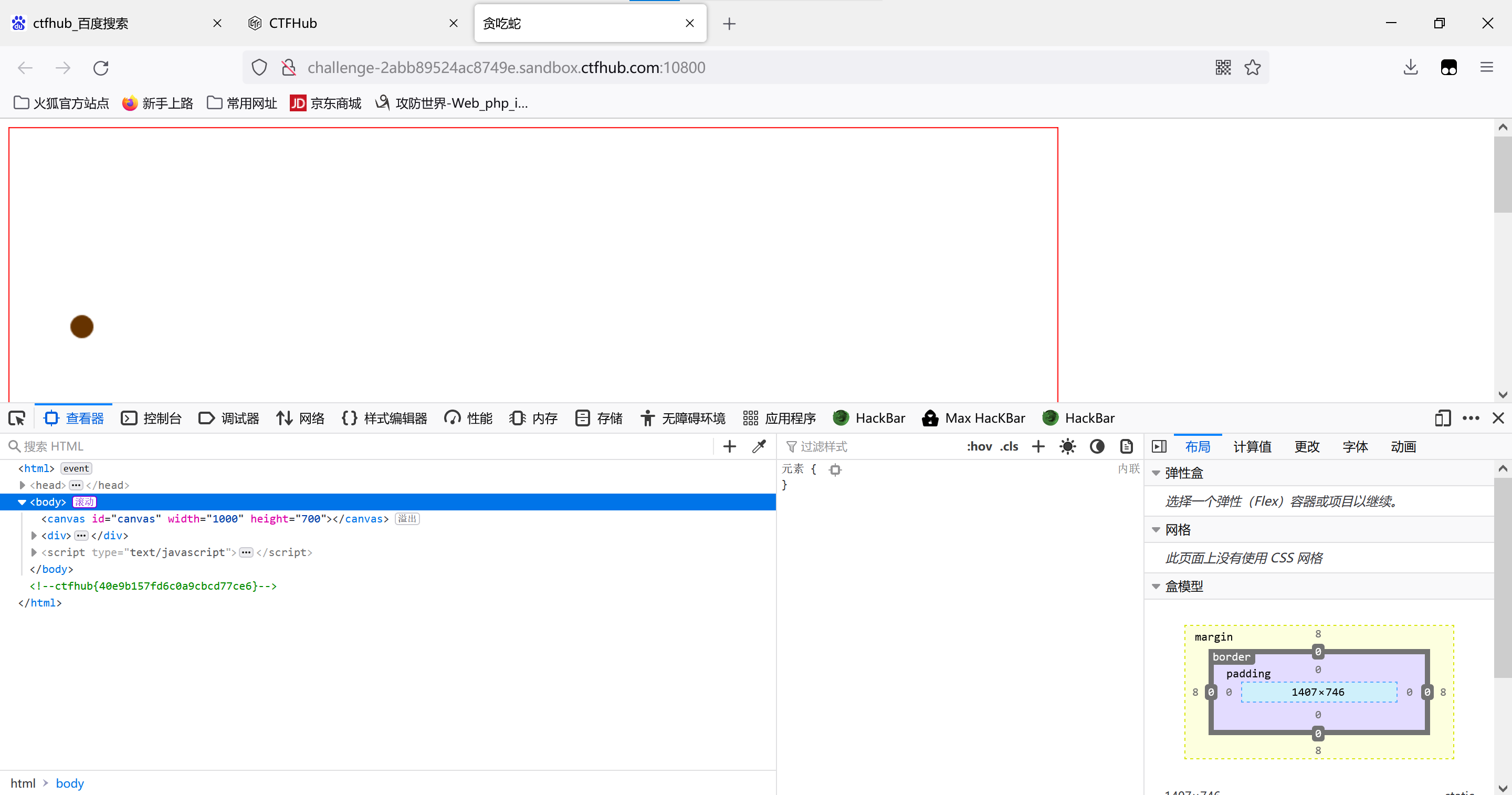Image resolution: width=1512 pixels, height=795 pixels.
Task: Open the 性能 performance tab
Action: click(x=468, y=418)
